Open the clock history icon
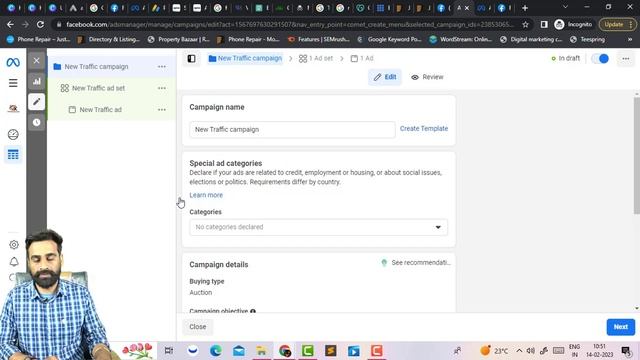 click(36, 122)
